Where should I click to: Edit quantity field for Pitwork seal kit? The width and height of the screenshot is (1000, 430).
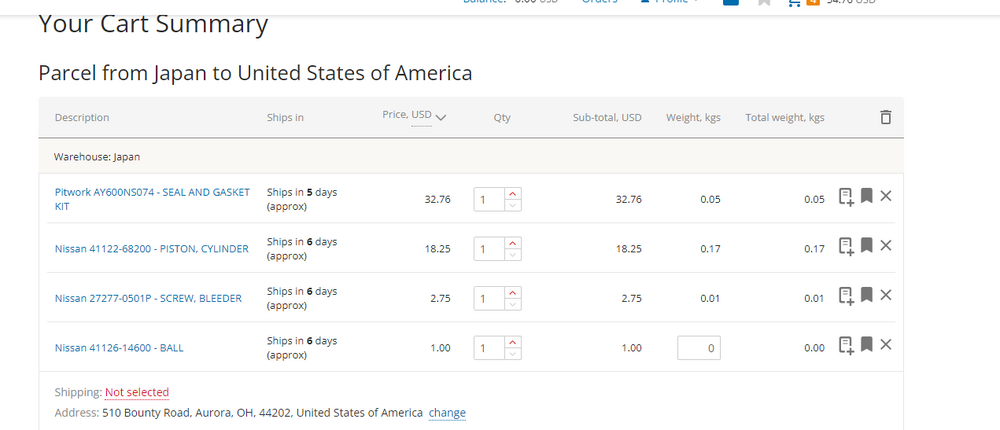point(490,199)
